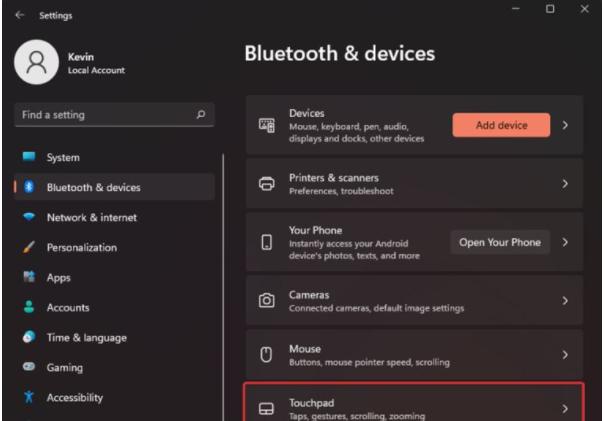This screenshot has height=421, width=605.
Task: Click the Gaming controller icon
Action: point(29,367)
